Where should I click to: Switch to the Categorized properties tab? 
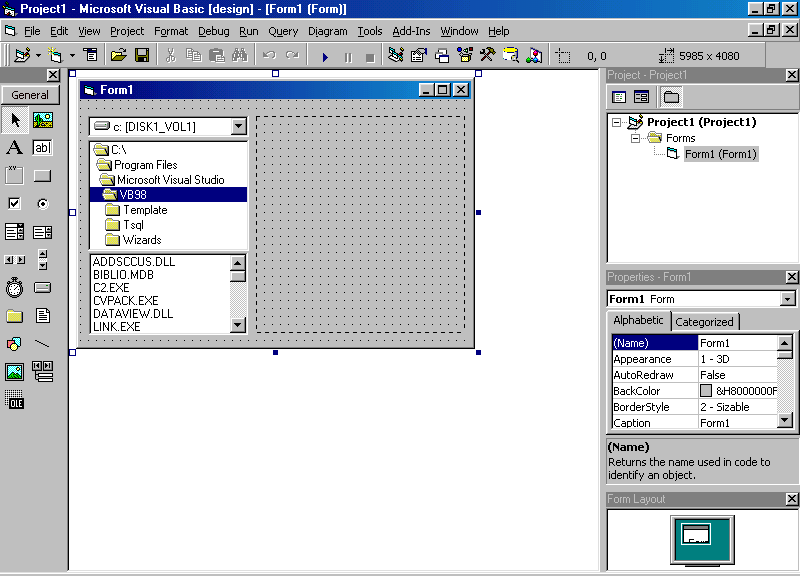[x=704, y=322]
